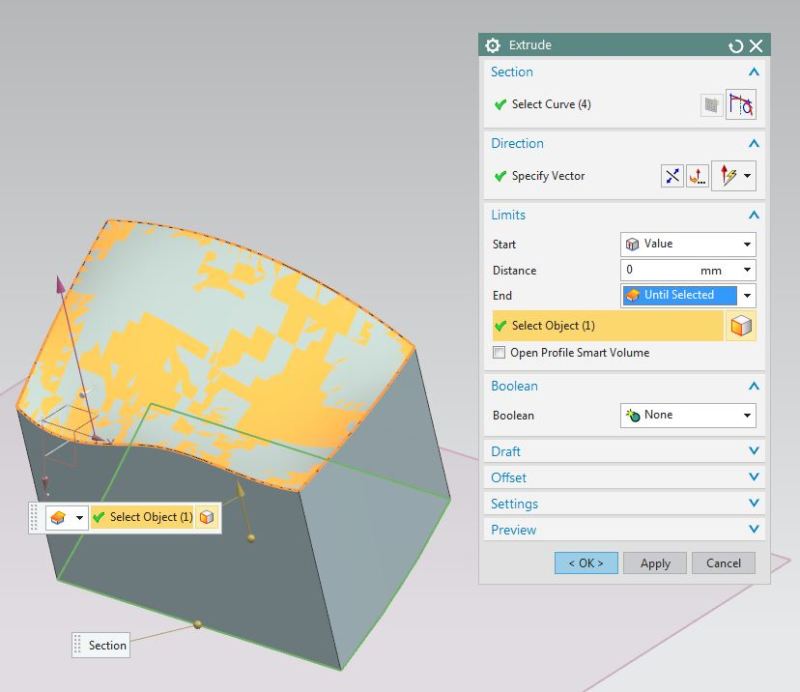The image size is (800, 692).
Task: Click the Section label in the viewport
Action: coord(107,646)
